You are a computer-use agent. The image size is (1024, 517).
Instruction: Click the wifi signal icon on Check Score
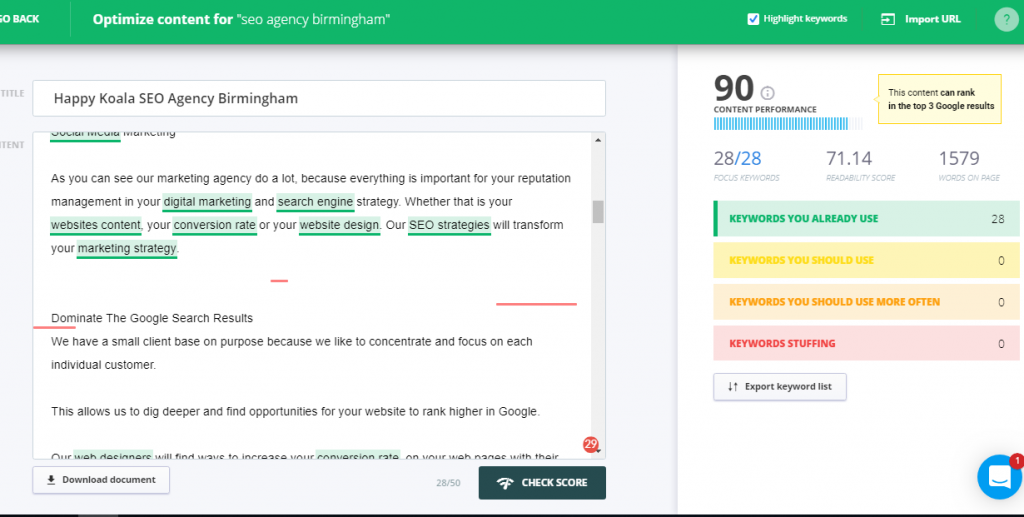(505, 483)
